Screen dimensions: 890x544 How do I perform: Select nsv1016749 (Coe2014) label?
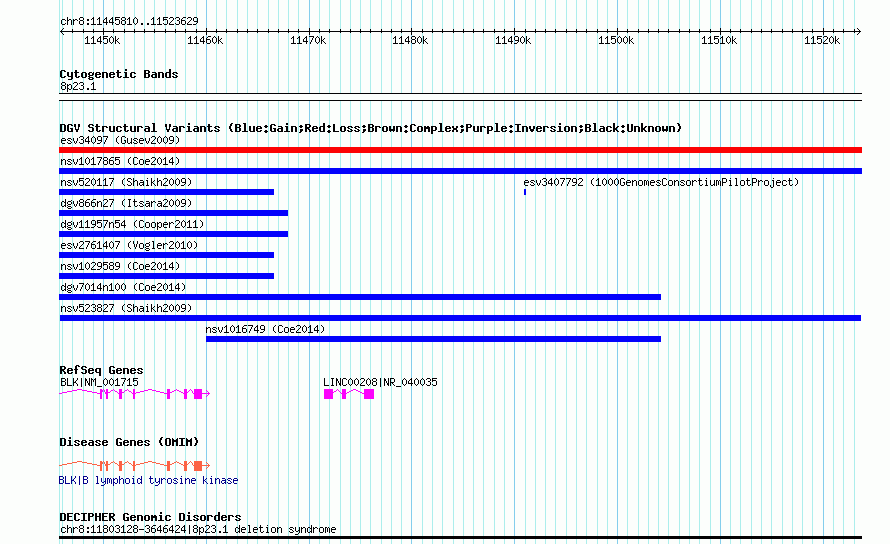pyautogui.click(x=265, y=329)
